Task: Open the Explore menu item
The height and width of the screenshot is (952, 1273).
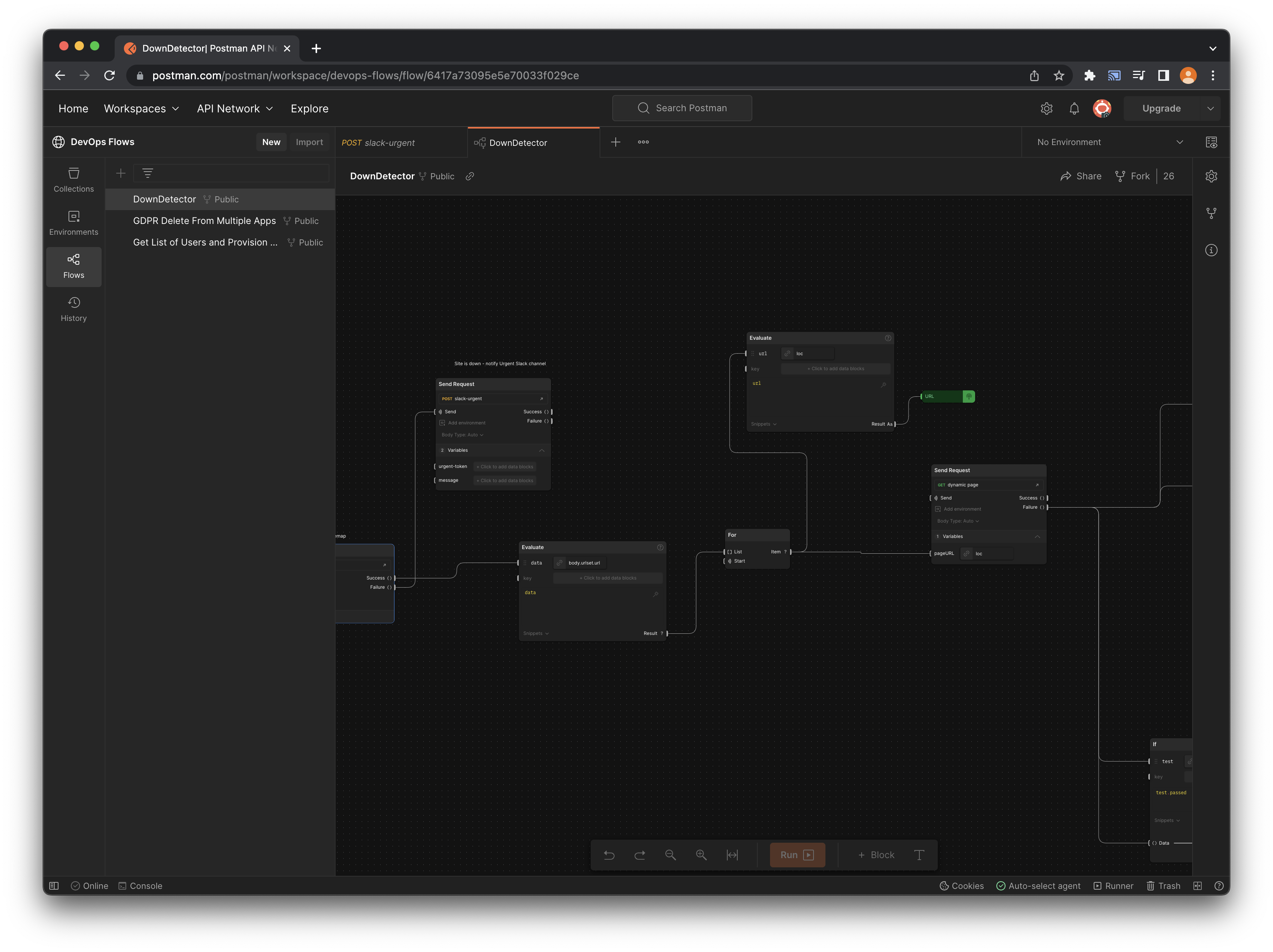Action: 309,108
